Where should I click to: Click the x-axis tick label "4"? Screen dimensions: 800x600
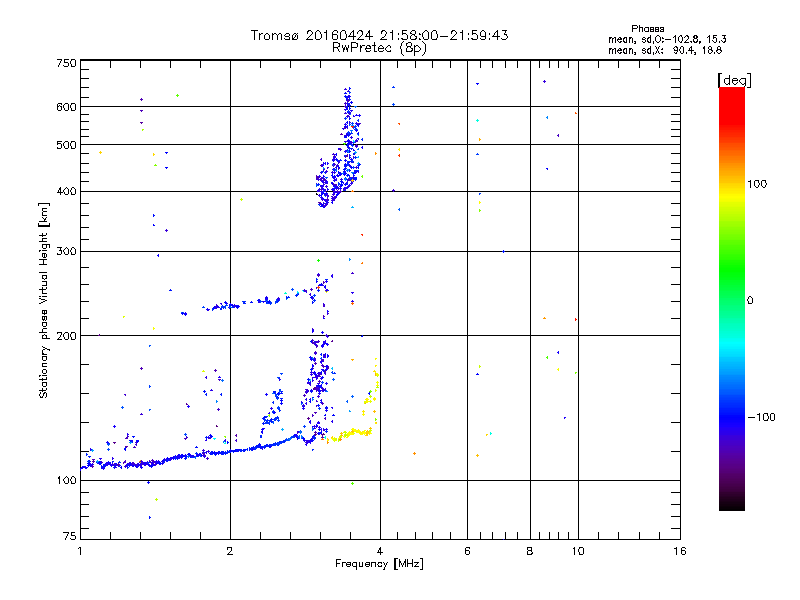380,551
